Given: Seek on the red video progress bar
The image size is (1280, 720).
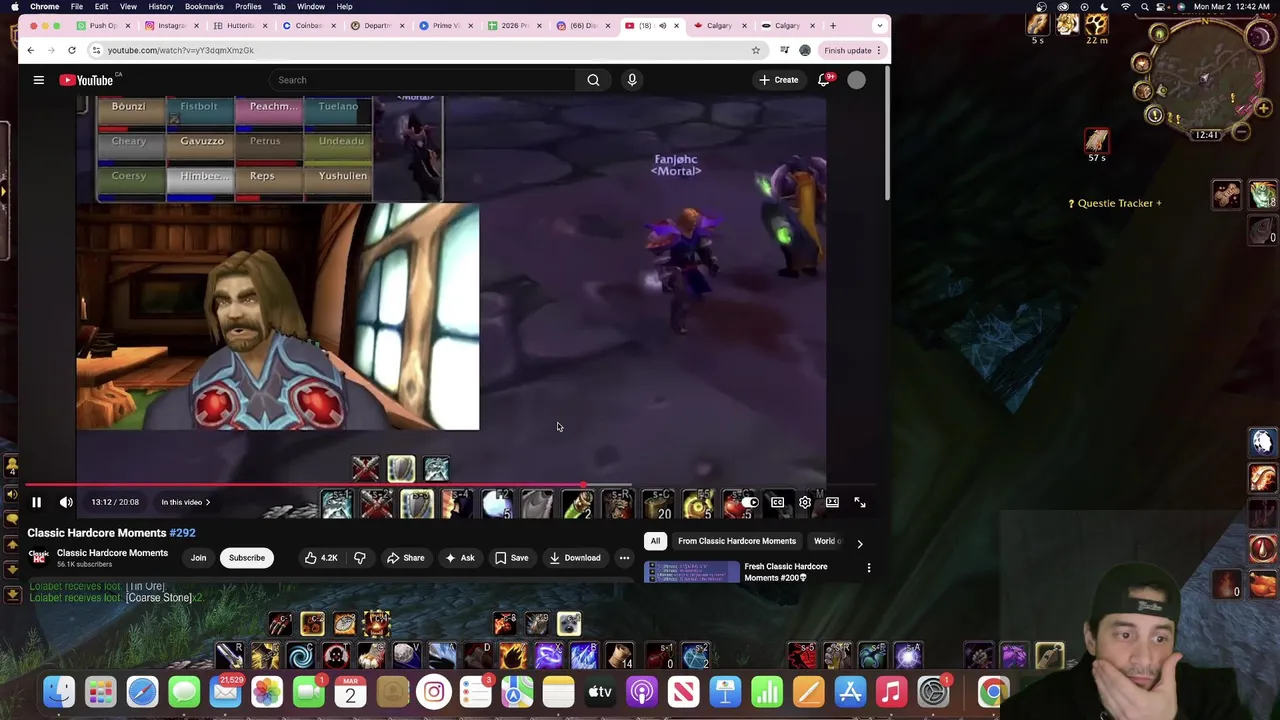Looking at the screenshot, I should [x=452, y=486].
